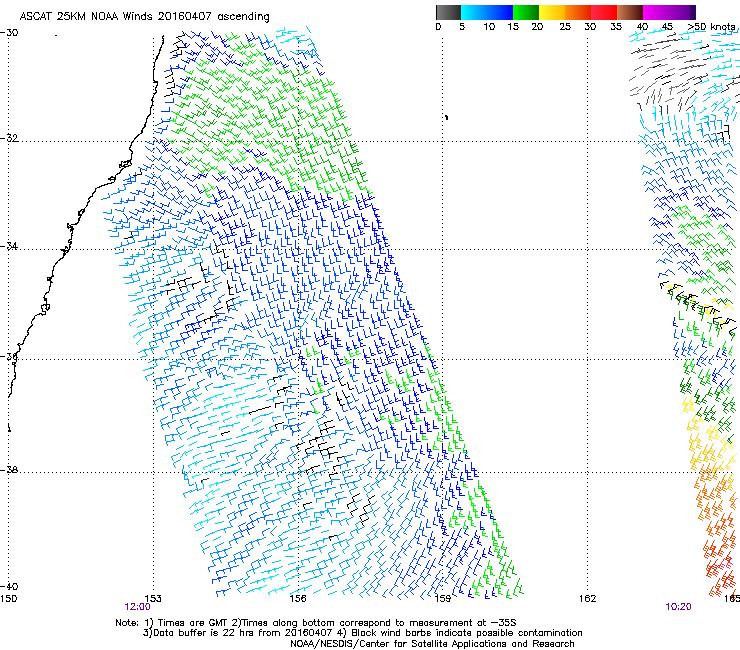Click legend tick label '25'
740x650 pixels.
565,27
